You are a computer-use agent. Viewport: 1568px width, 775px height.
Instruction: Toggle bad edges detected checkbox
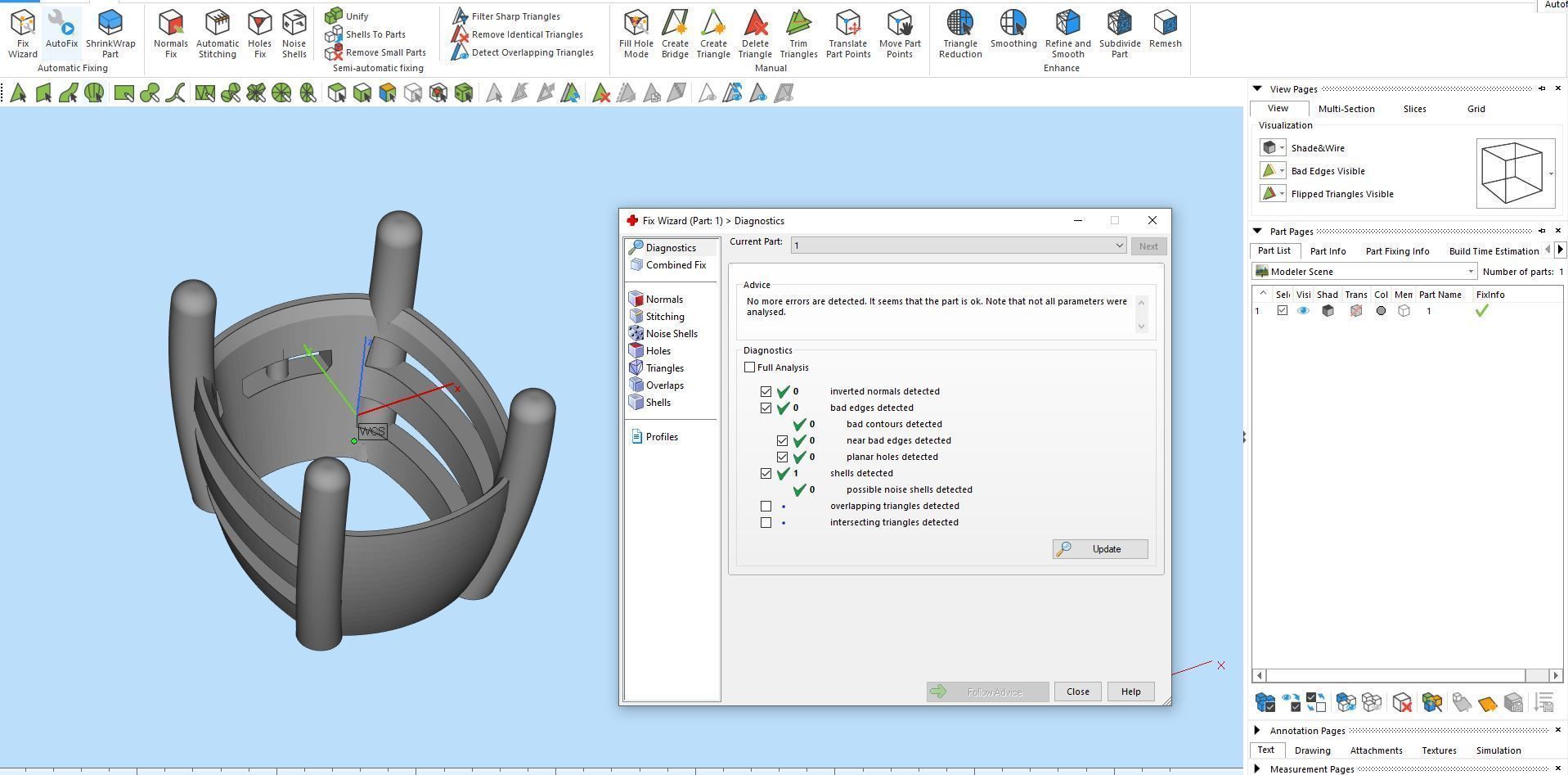pyautogui.click(x=766, y=408)
